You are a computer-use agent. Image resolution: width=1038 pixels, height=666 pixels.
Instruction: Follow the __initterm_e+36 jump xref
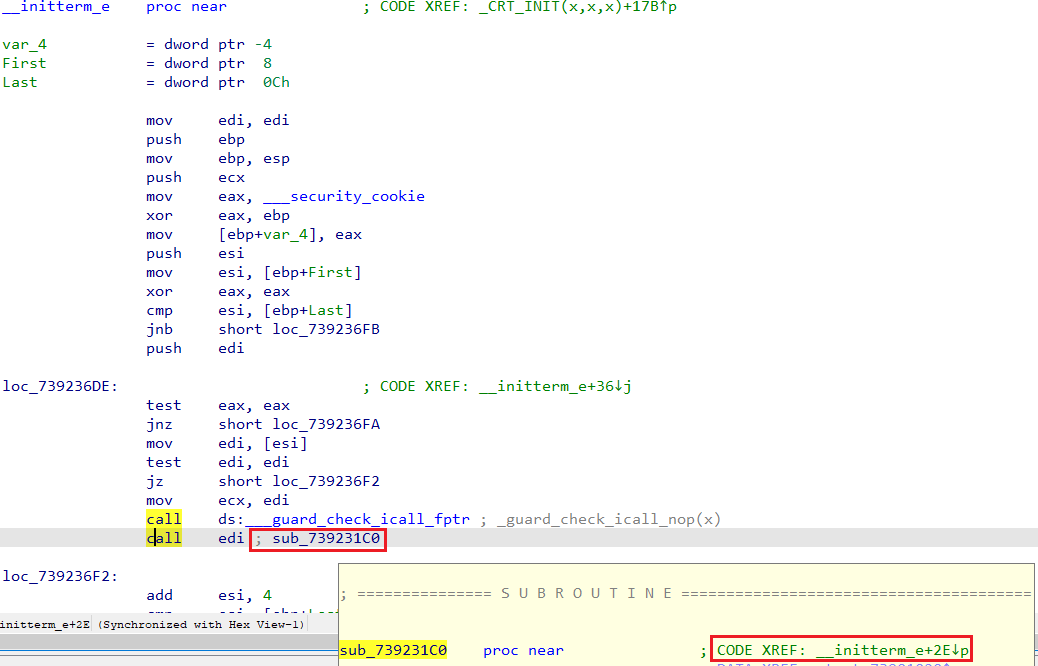pyautogui.click(x=555, y=387)
